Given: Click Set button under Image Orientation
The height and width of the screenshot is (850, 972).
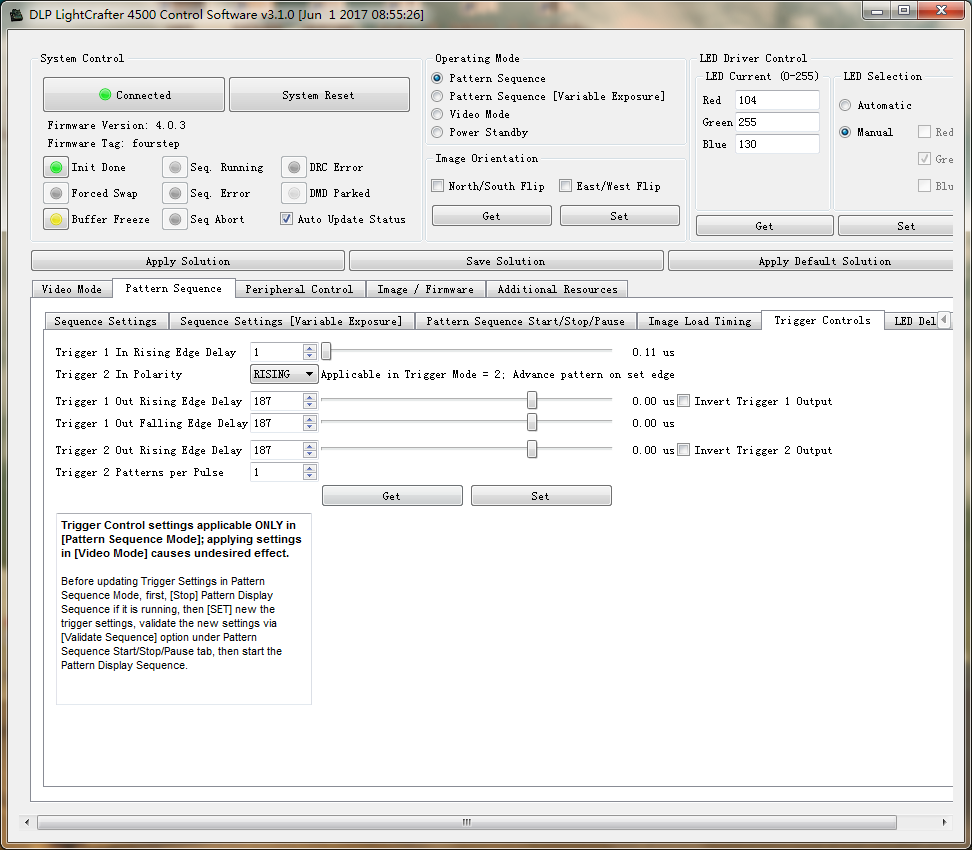Looking at the screenshot, I should pos(619,216).
